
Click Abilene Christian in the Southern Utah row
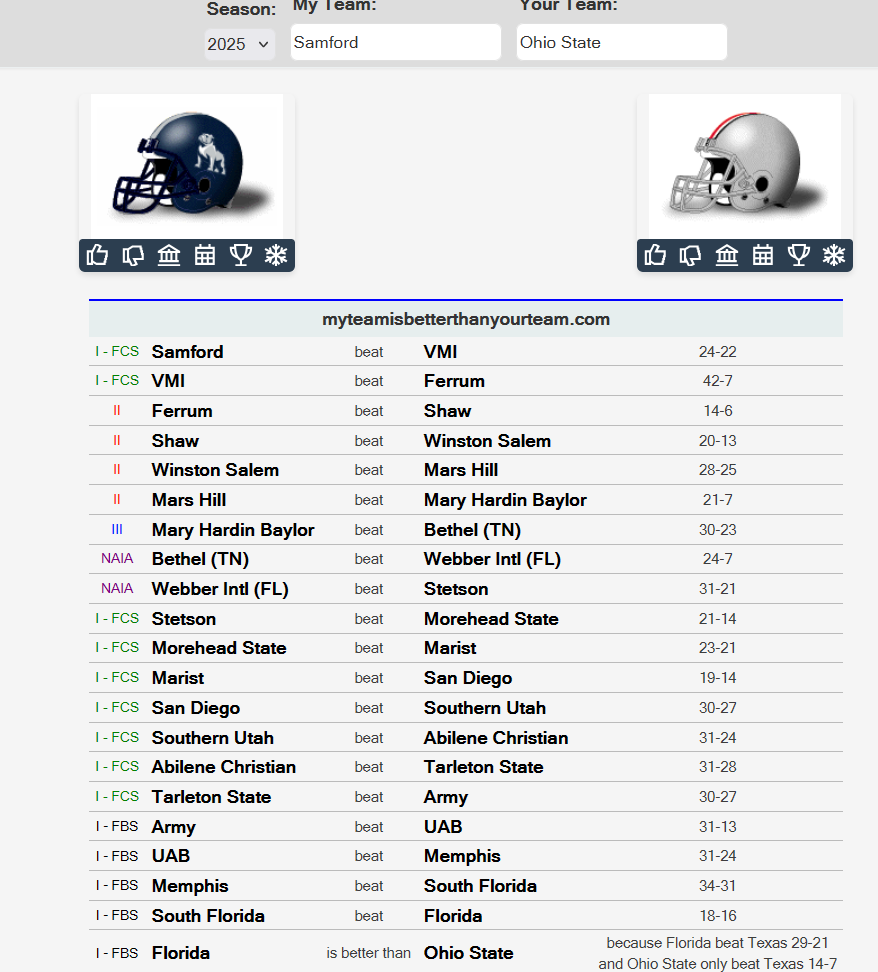[x=496, y=738]
